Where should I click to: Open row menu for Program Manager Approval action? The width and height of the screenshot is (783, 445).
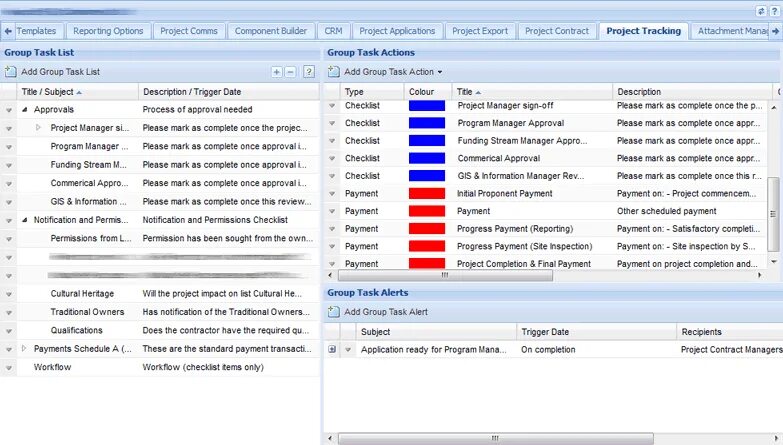pyautogui.click(x=332, y=123)
